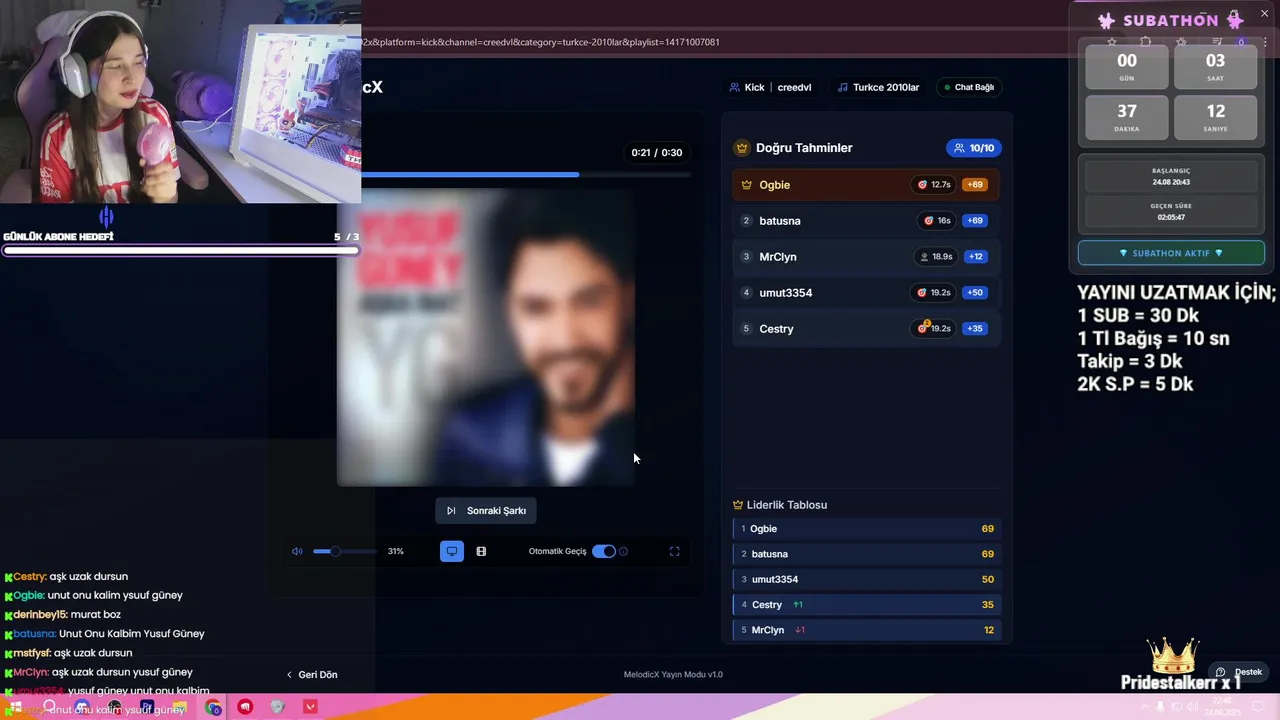Open the Turkce 2010lar playlist badge

tap(879, 87)
